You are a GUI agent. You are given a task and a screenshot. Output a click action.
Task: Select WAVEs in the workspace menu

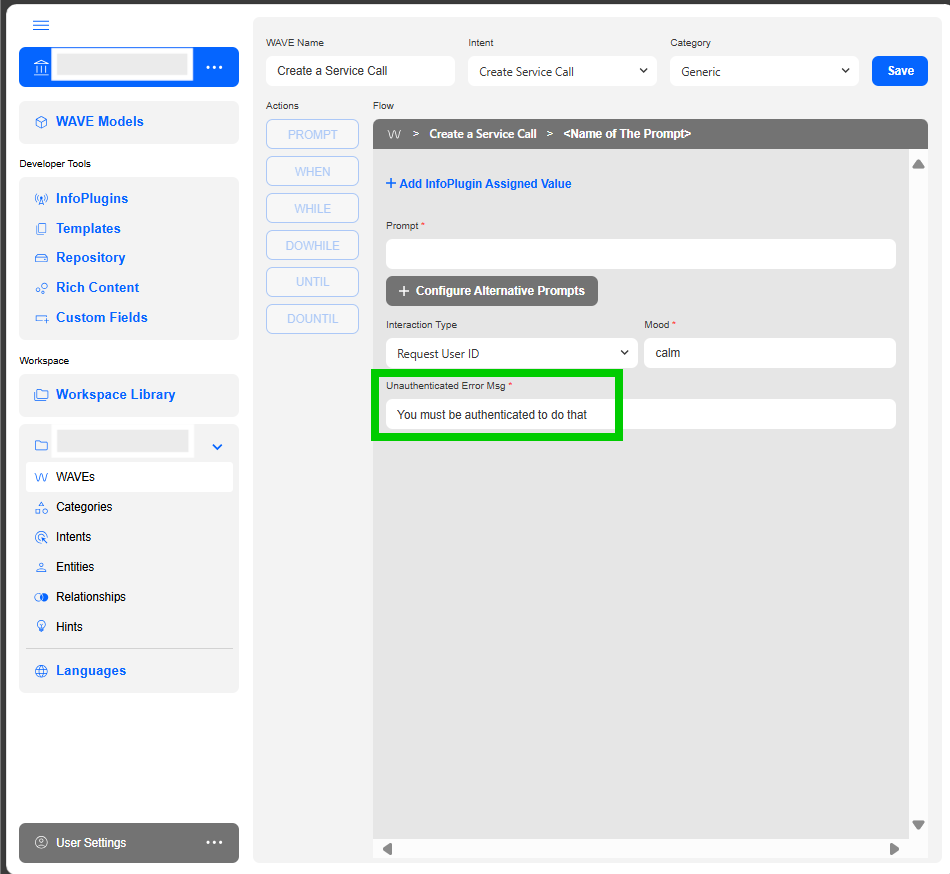coord(76,477)
